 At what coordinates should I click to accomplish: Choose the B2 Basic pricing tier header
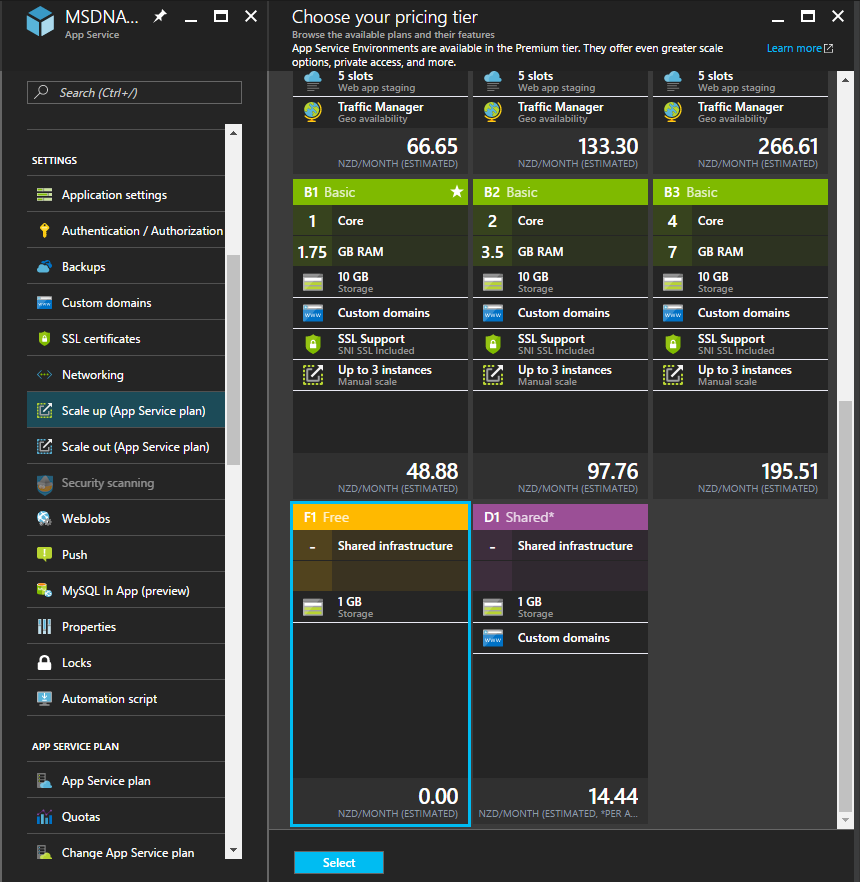click(560, 192)
